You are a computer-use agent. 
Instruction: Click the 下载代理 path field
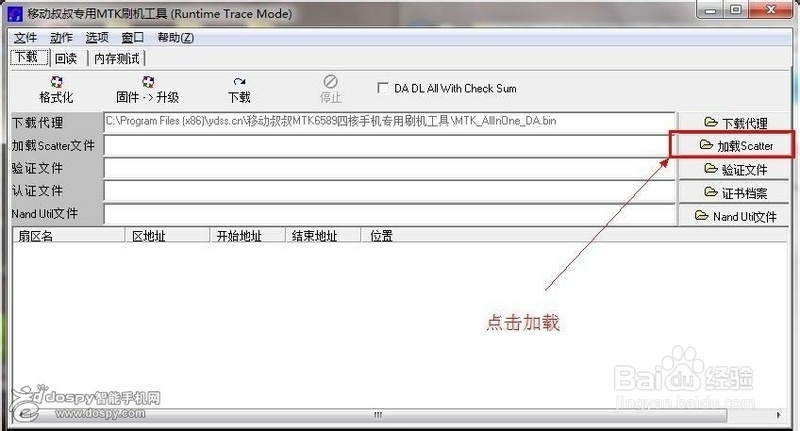click(389, 122)
